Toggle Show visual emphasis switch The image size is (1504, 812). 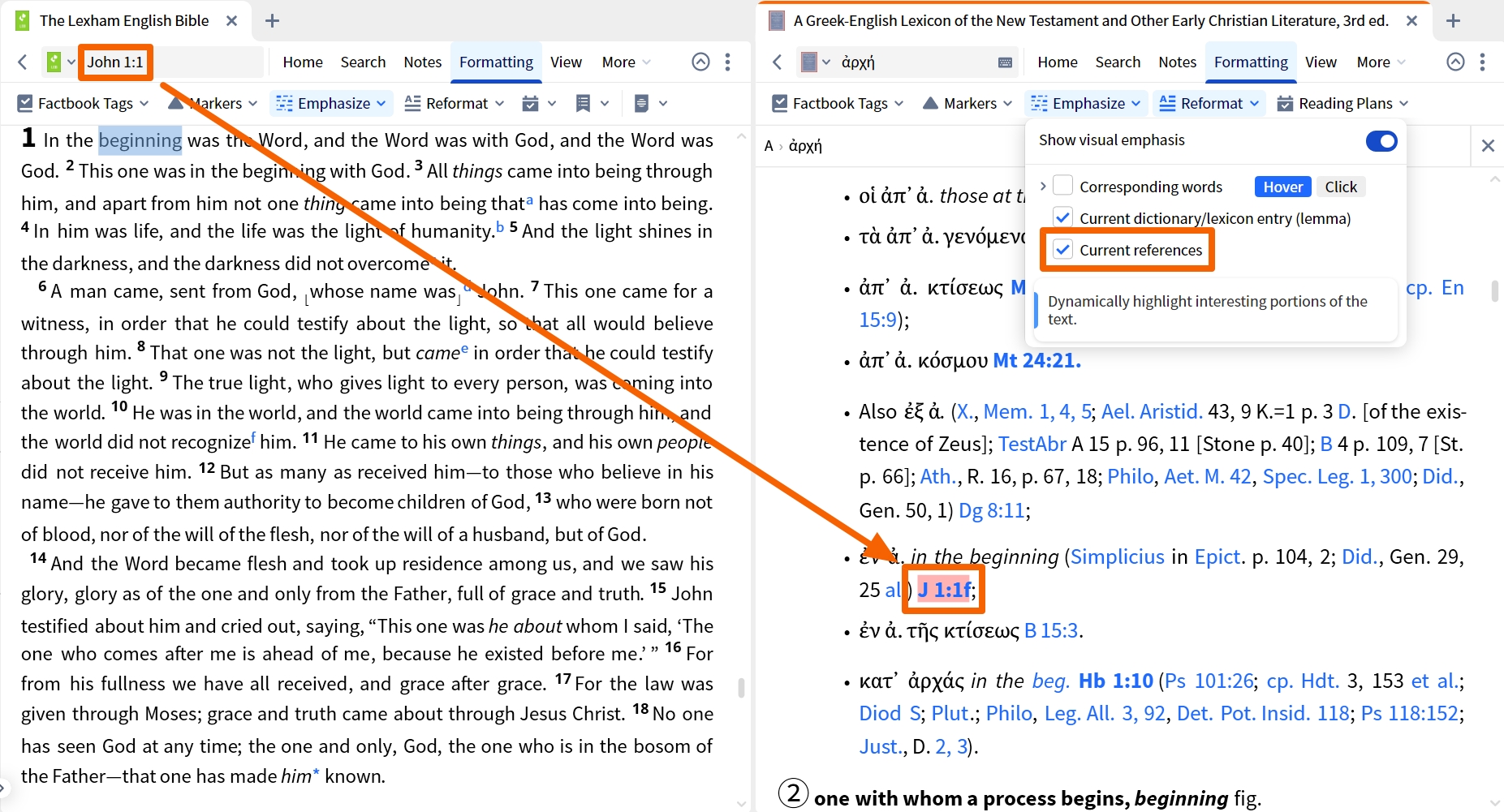click(x=1381, y=141)
